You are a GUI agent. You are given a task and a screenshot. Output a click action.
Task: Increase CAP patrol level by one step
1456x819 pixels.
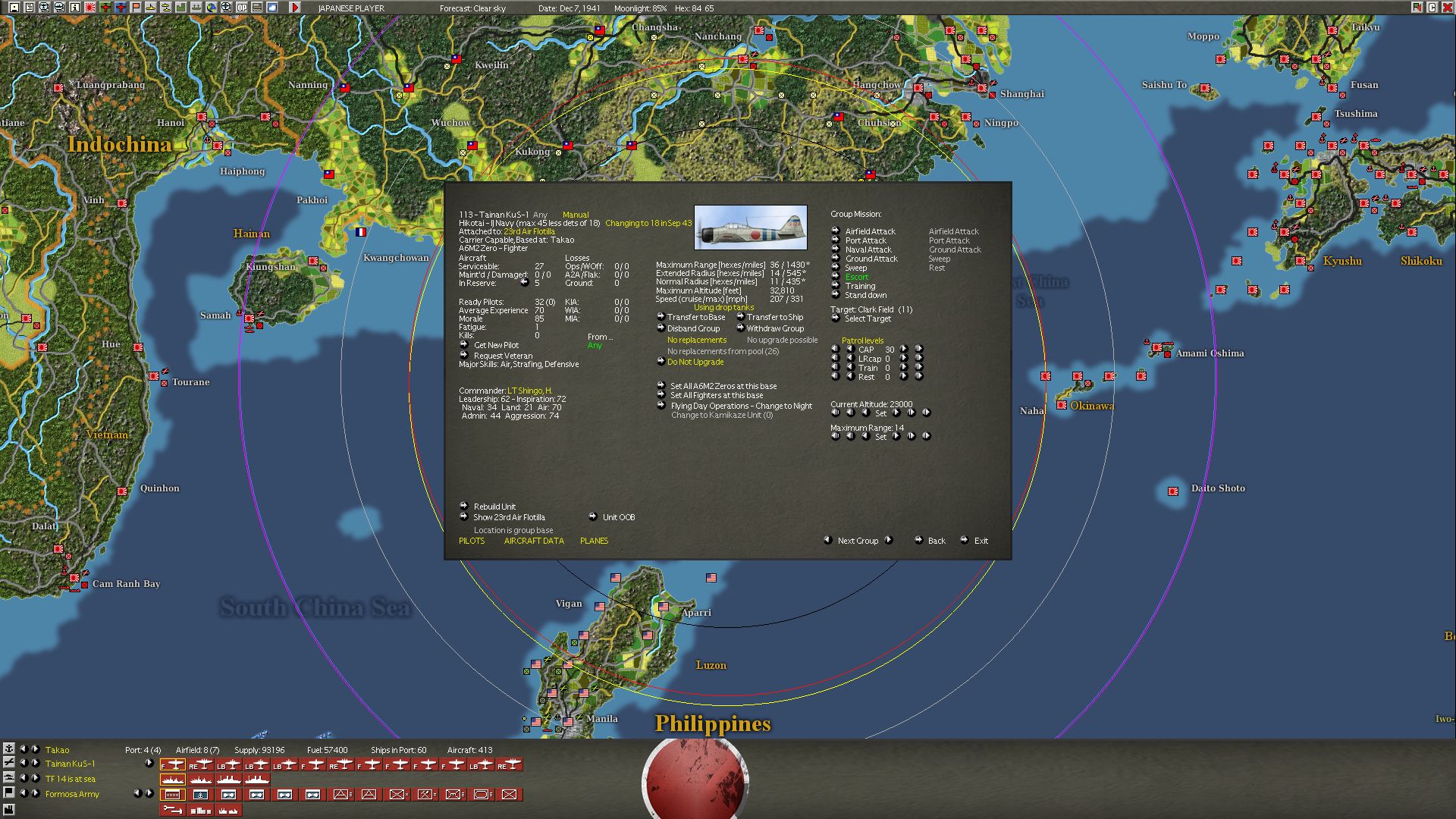coord(904,350)
